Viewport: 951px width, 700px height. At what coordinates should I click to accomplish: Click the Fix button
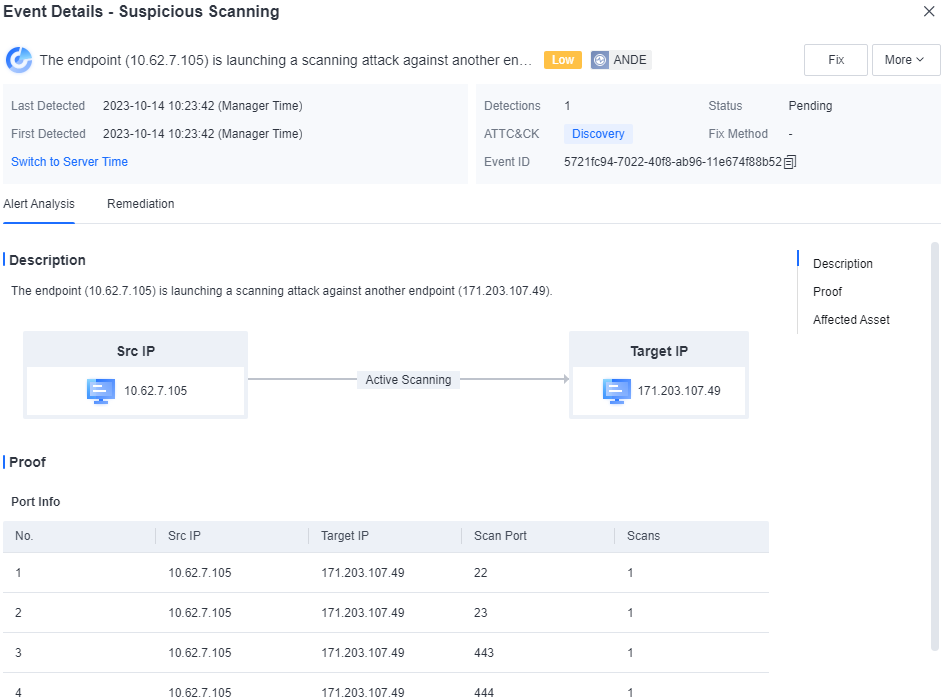[x=835, y=60]
